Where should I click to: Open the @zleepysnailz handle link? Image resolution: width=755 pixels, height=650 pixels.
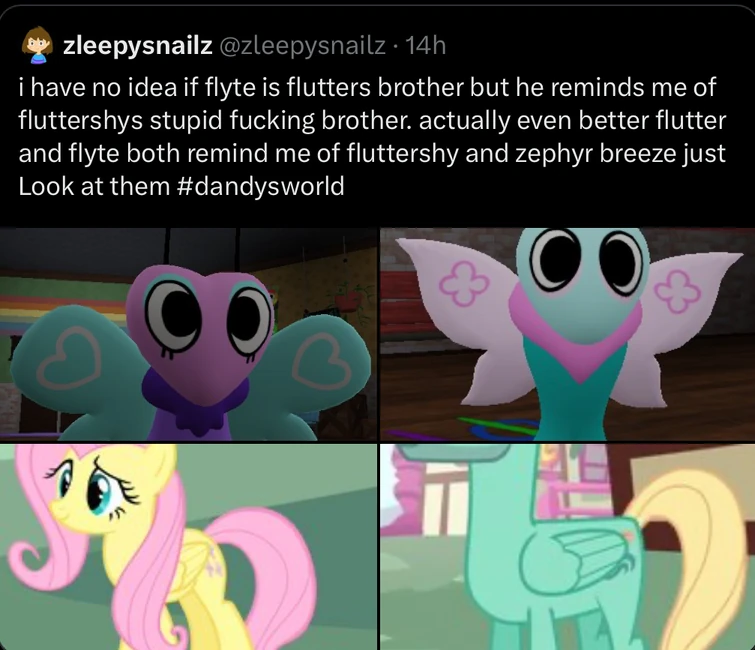pos(303,46)
